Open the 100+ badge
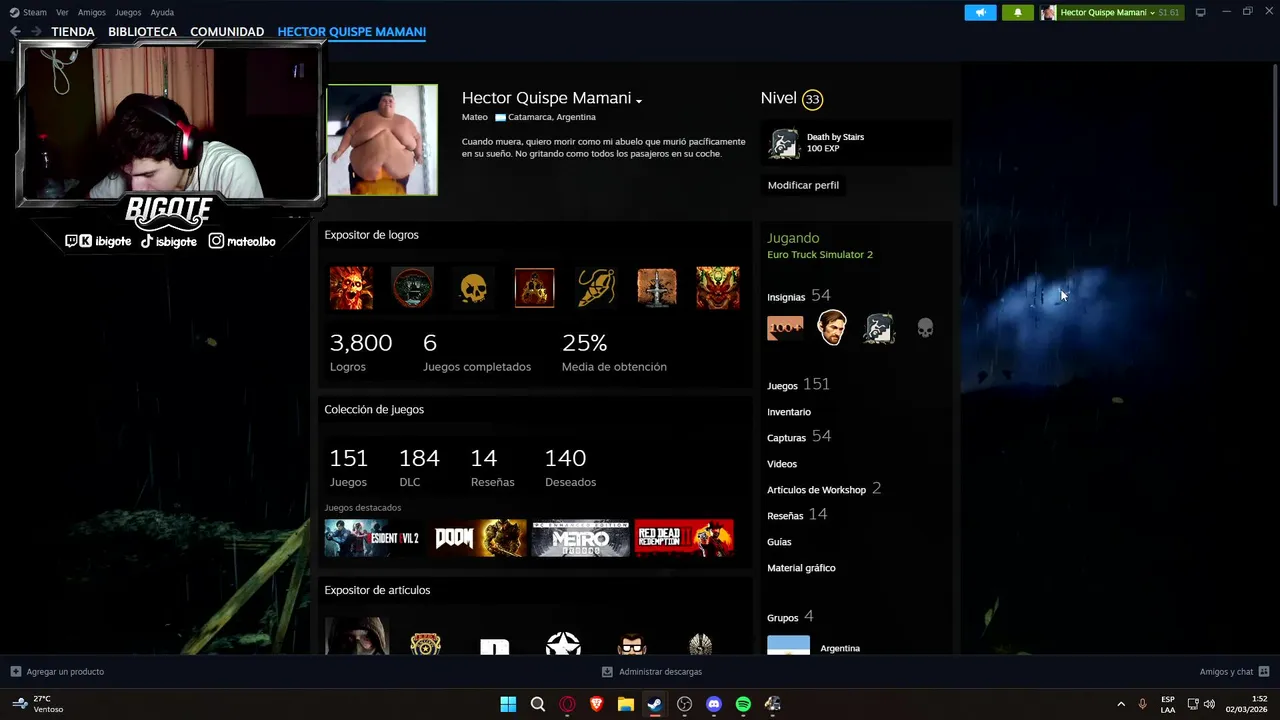 pyautogui.click(x=785, y=328)
